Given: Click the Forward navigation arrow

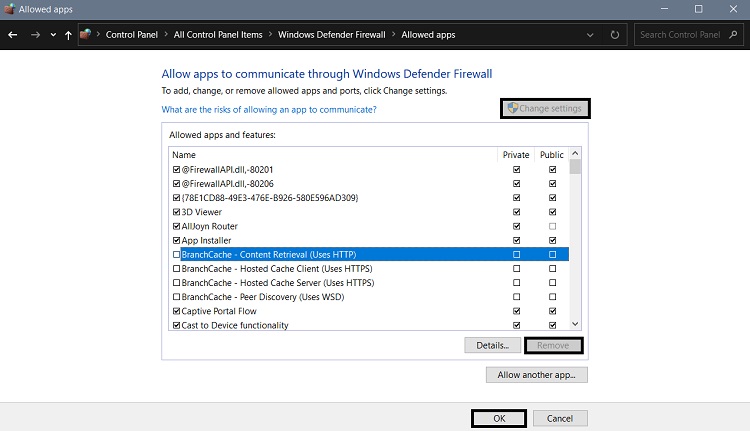Looking at the screenshot, I should (35, 35).
